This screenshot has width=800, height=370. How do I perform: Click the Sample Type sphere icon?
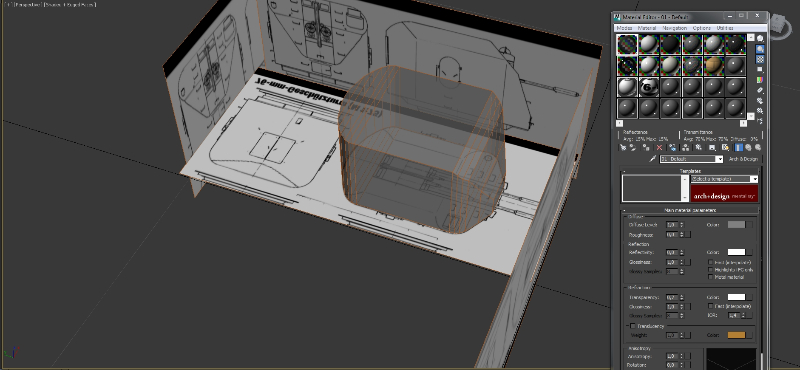(760, 38)
